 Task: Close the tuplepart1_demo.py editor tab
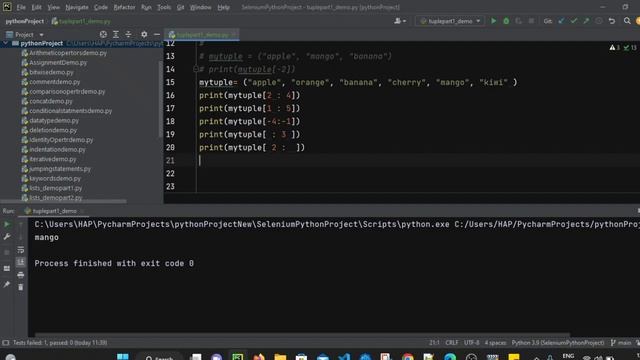pyautogui.click(x=234, y=35)
